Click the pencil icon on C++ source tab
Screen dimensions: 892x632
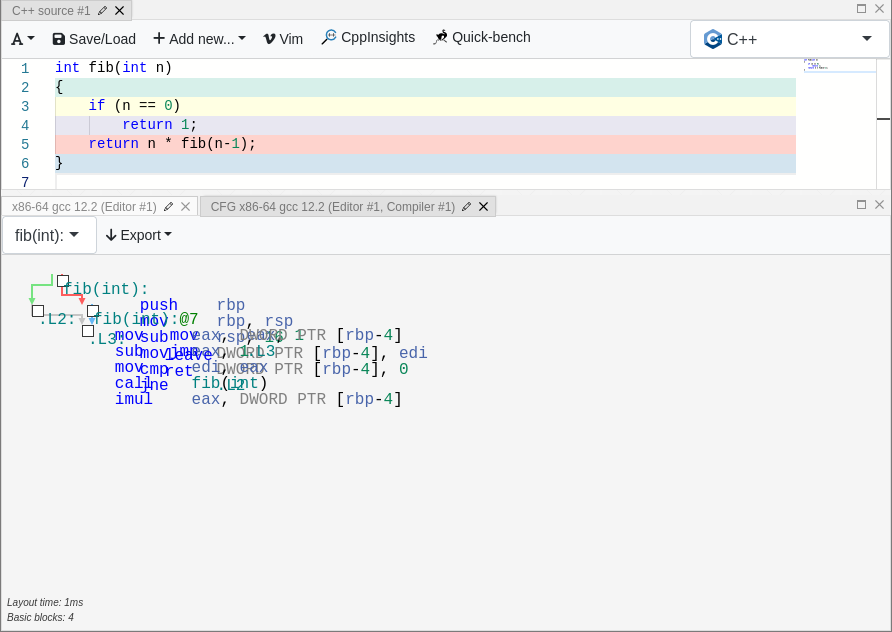coord(101,10)
